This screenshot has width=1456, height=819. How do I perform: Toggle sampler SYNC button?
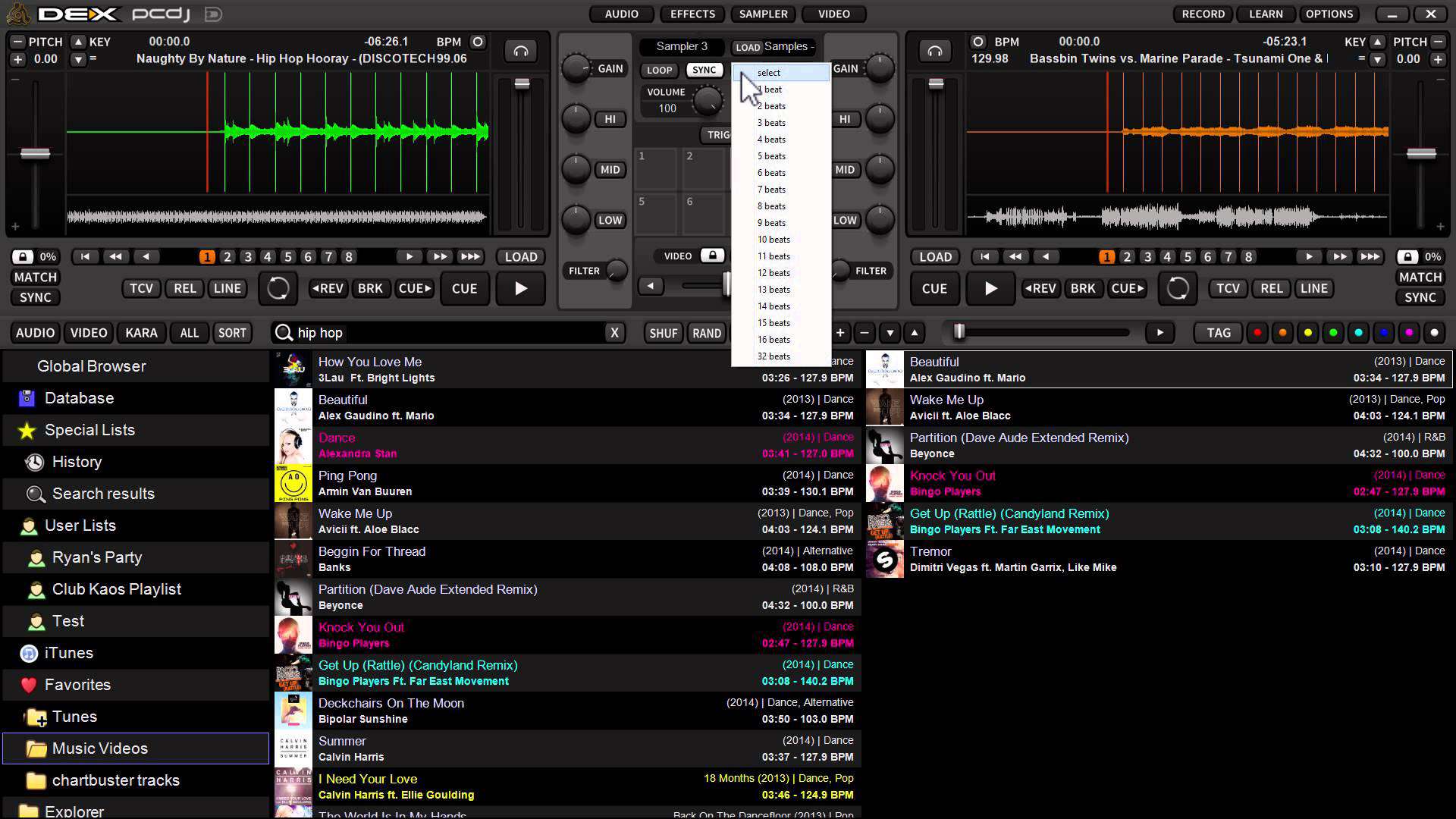tap(704, 70)
